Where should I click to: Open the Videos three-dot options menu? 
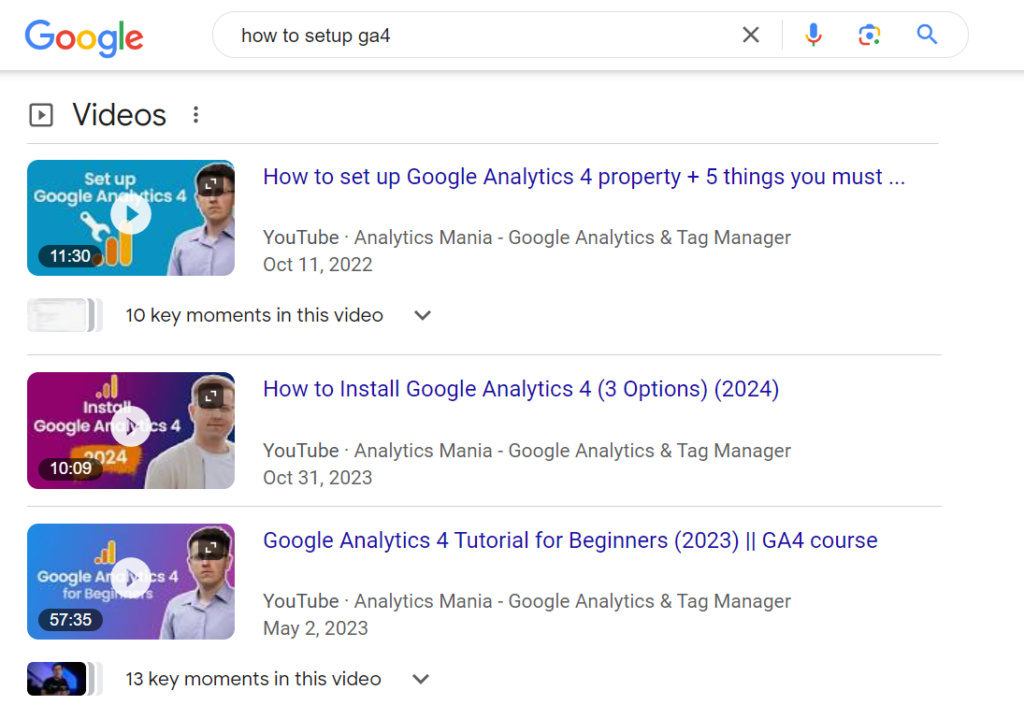pos(196,115)
